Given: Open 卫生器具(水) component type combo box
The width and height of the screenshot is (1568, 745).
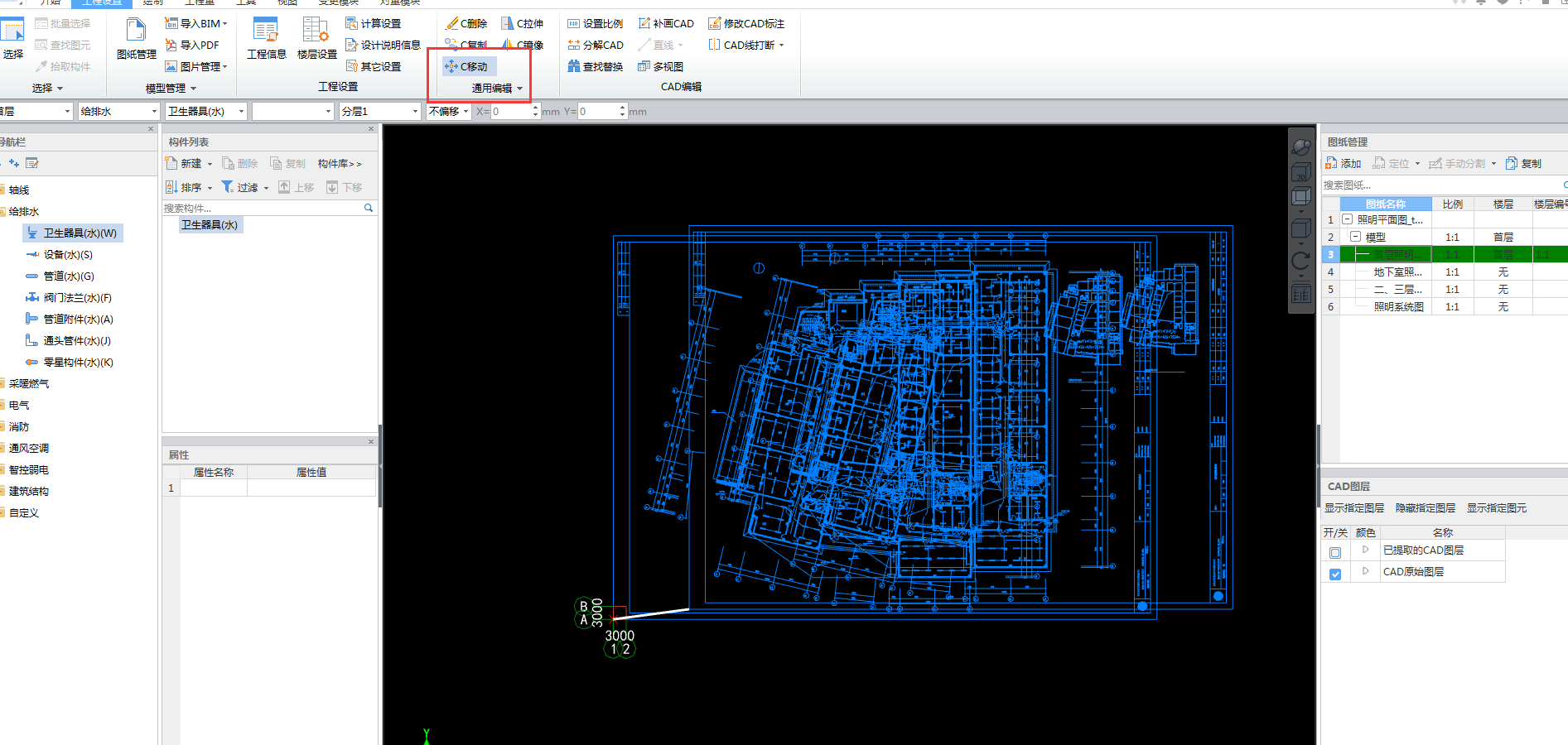Looking at the screenshot, I should click(x=206, y=111).
